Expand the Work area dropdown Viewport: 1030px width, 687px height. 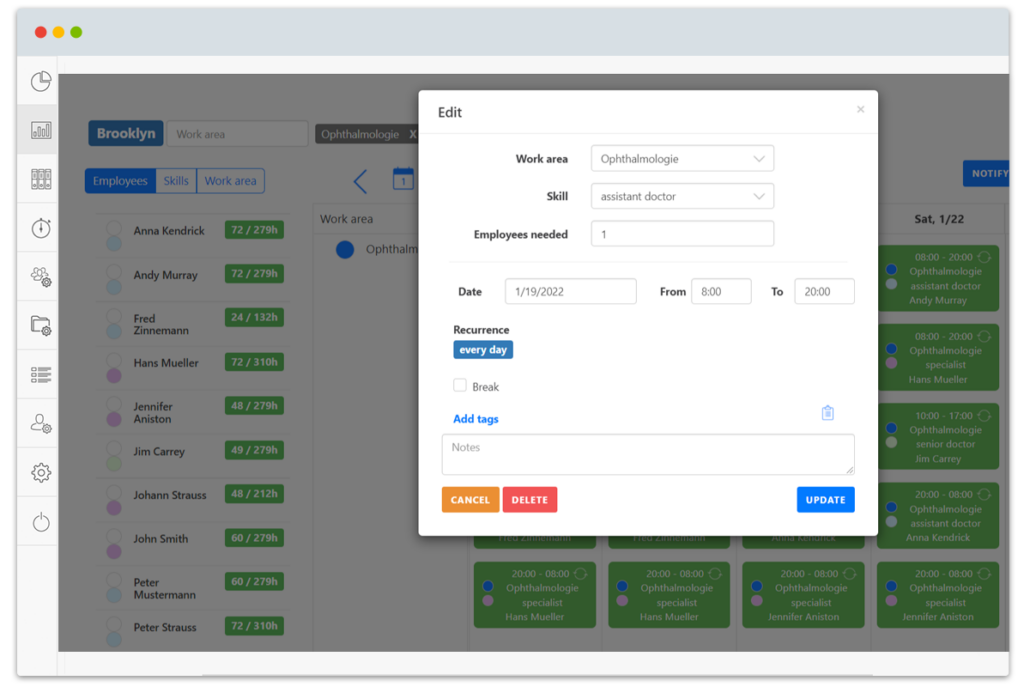pos(682,159)
